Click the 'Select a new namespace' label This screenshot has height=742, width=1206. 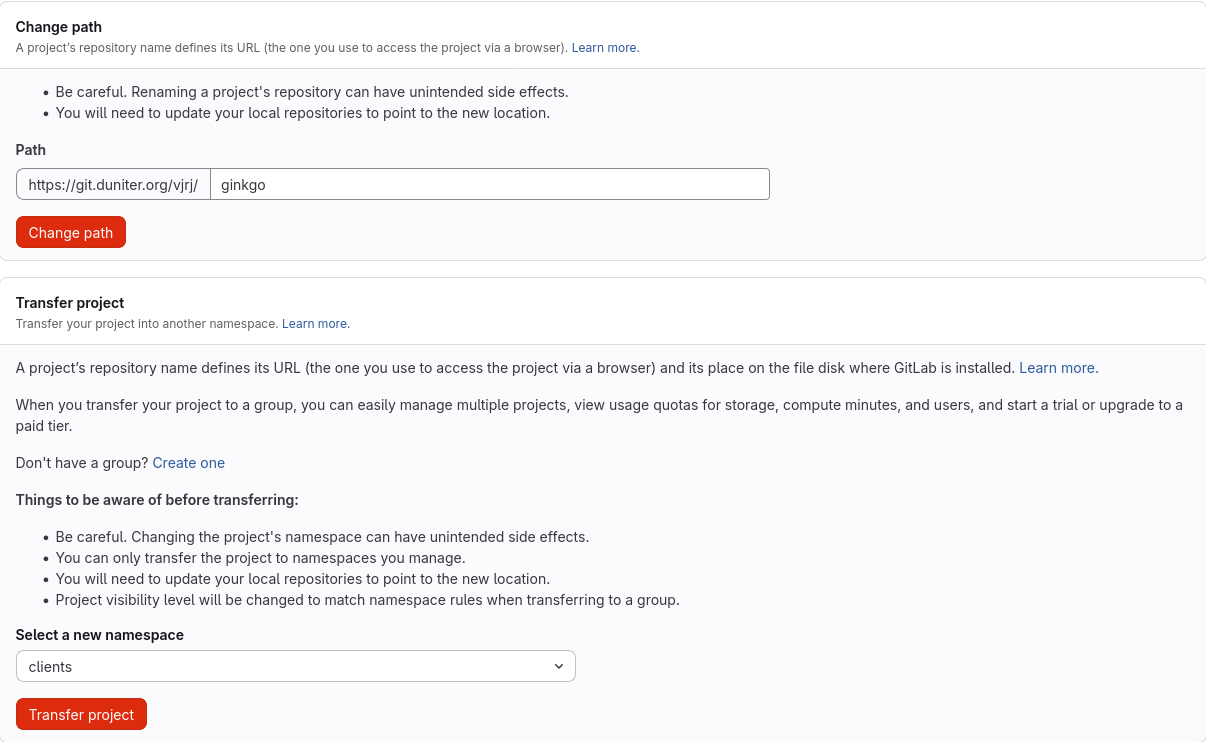[x=100, y=635]
